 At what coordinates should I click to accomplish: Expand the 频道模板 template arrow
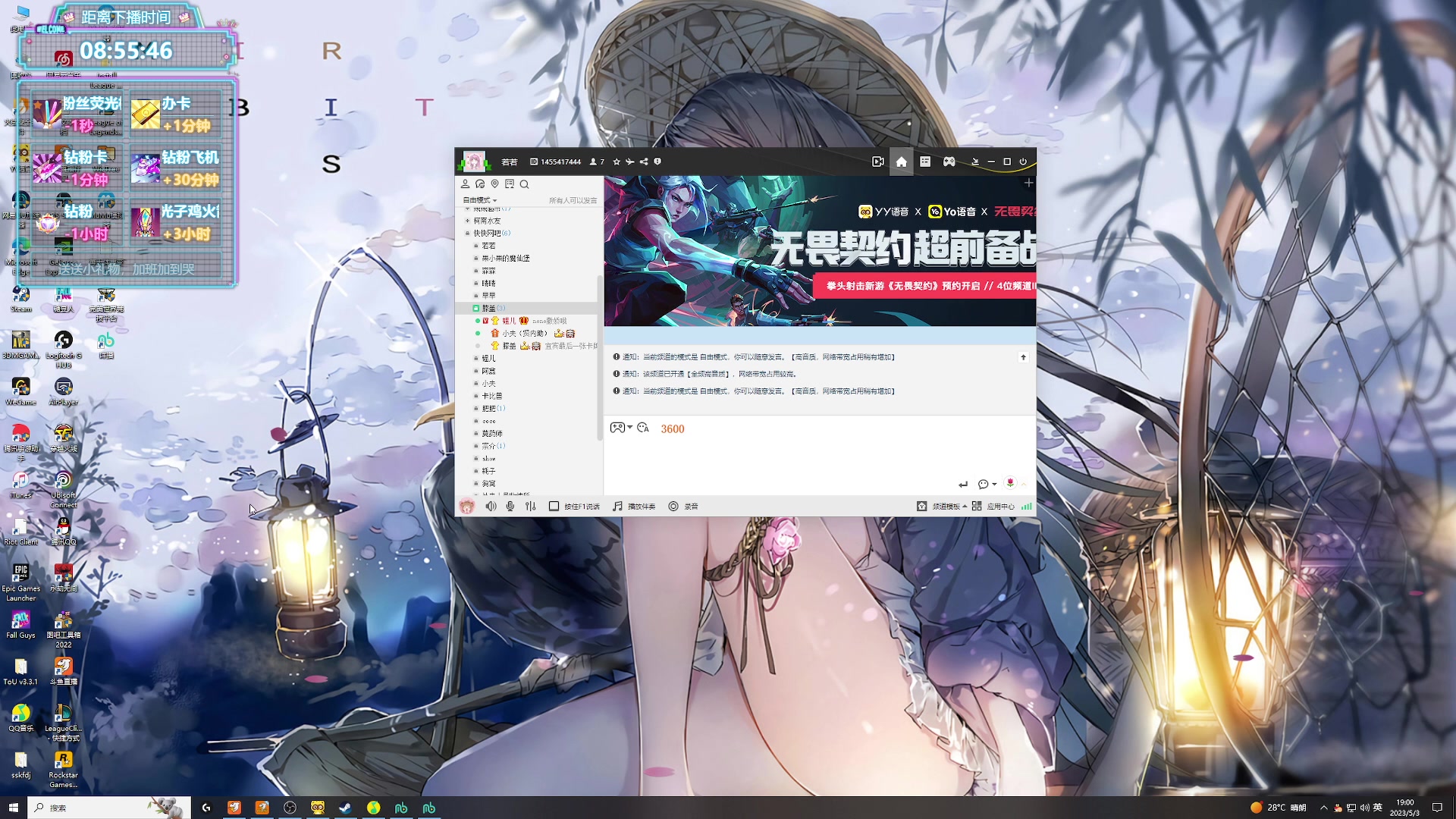pos(965,507)
